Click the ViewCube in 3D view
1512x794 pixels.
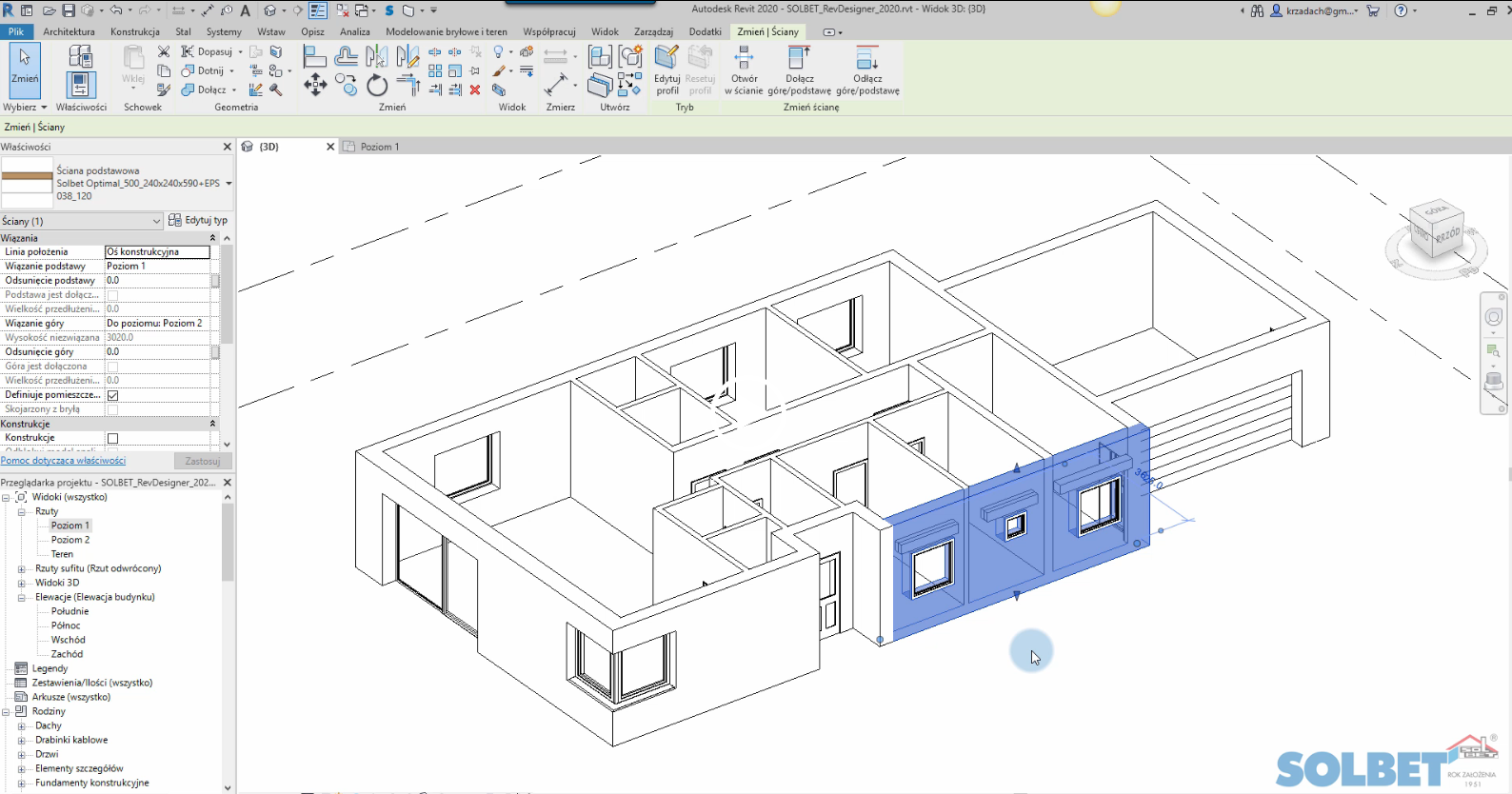click(1436, 231)
